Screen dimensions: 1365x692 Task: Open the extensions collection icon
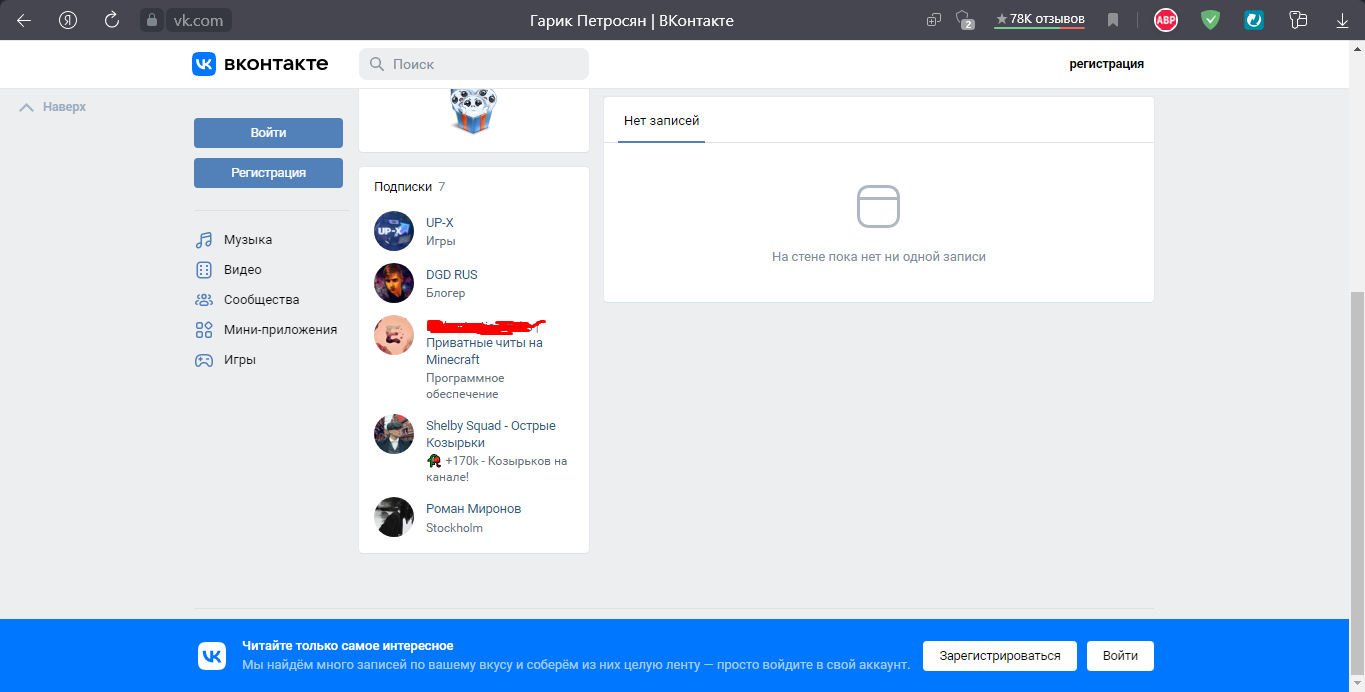coord(1299,20)
